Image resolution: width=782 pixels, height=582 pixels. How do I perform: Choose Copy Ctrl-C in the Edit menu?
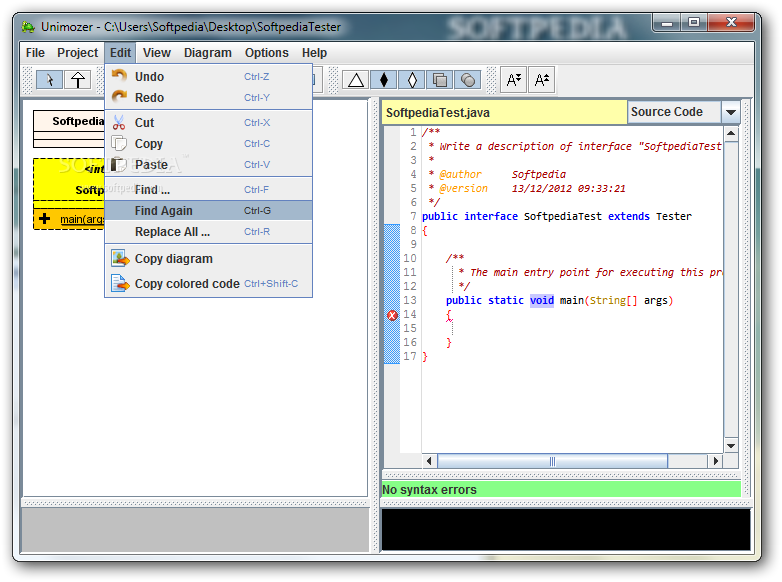pyautogui.click(x=208, y=143)
